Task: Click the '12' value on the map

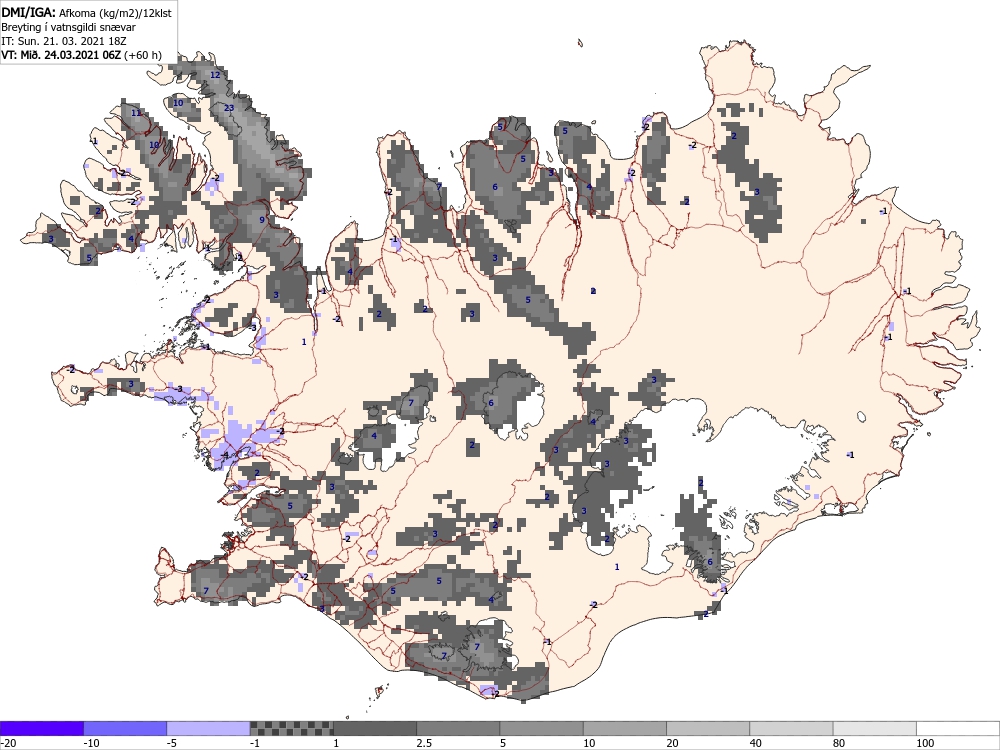Action: 215,75
